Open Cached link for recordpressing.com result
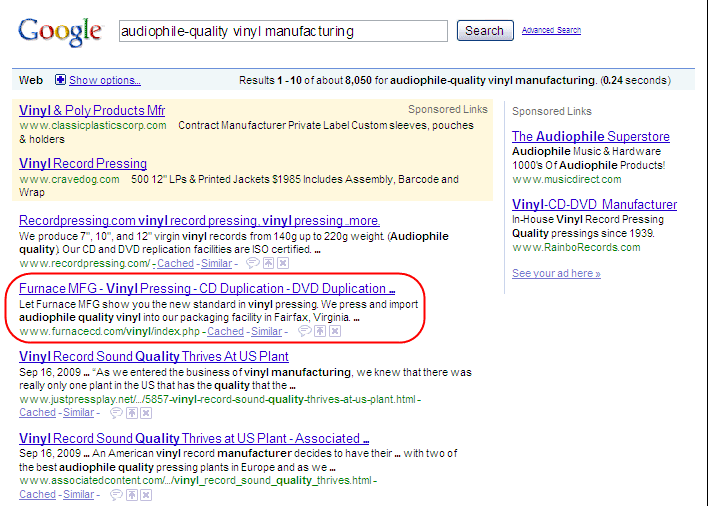 tap(175, 263)
